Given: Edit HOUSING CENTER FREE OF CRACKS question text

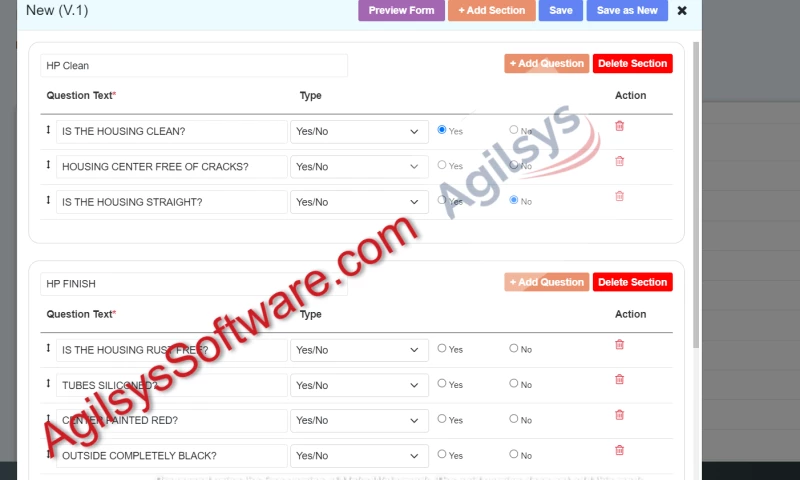Looking at the screenshot, I should tap(171, 167).
